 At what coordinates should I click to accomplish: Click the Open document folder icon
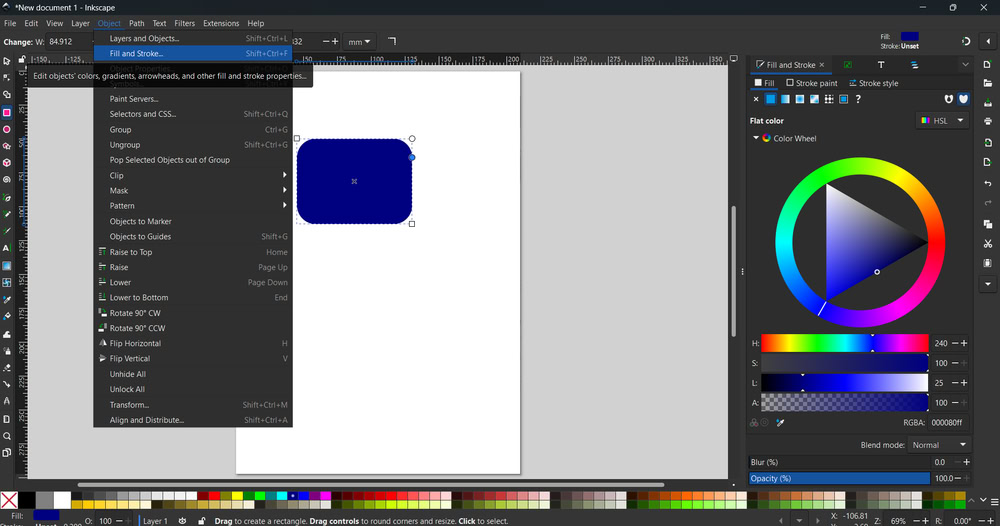pos(987,83)
